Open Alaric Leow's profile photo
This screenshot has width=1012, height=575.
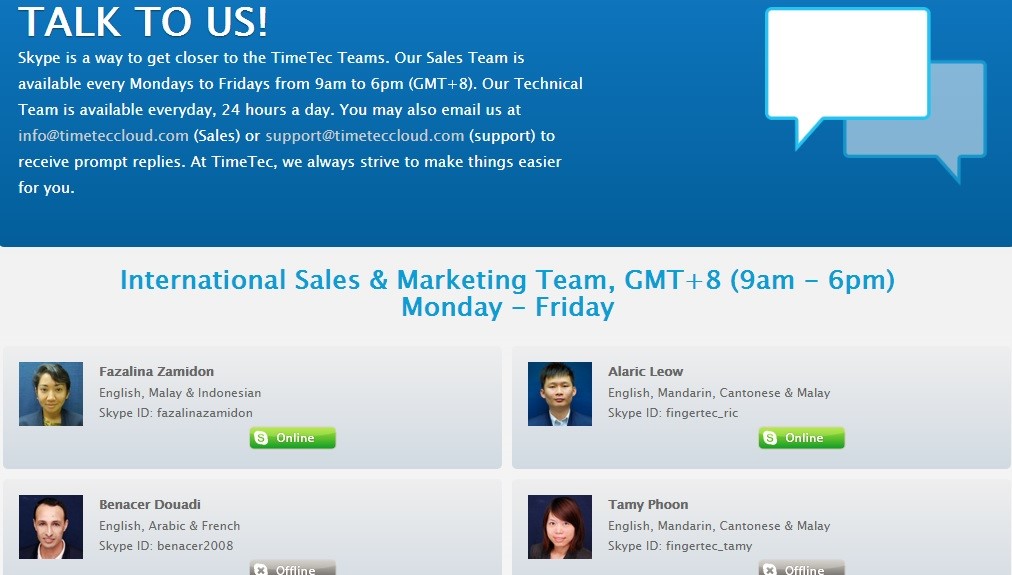point(560,394)
